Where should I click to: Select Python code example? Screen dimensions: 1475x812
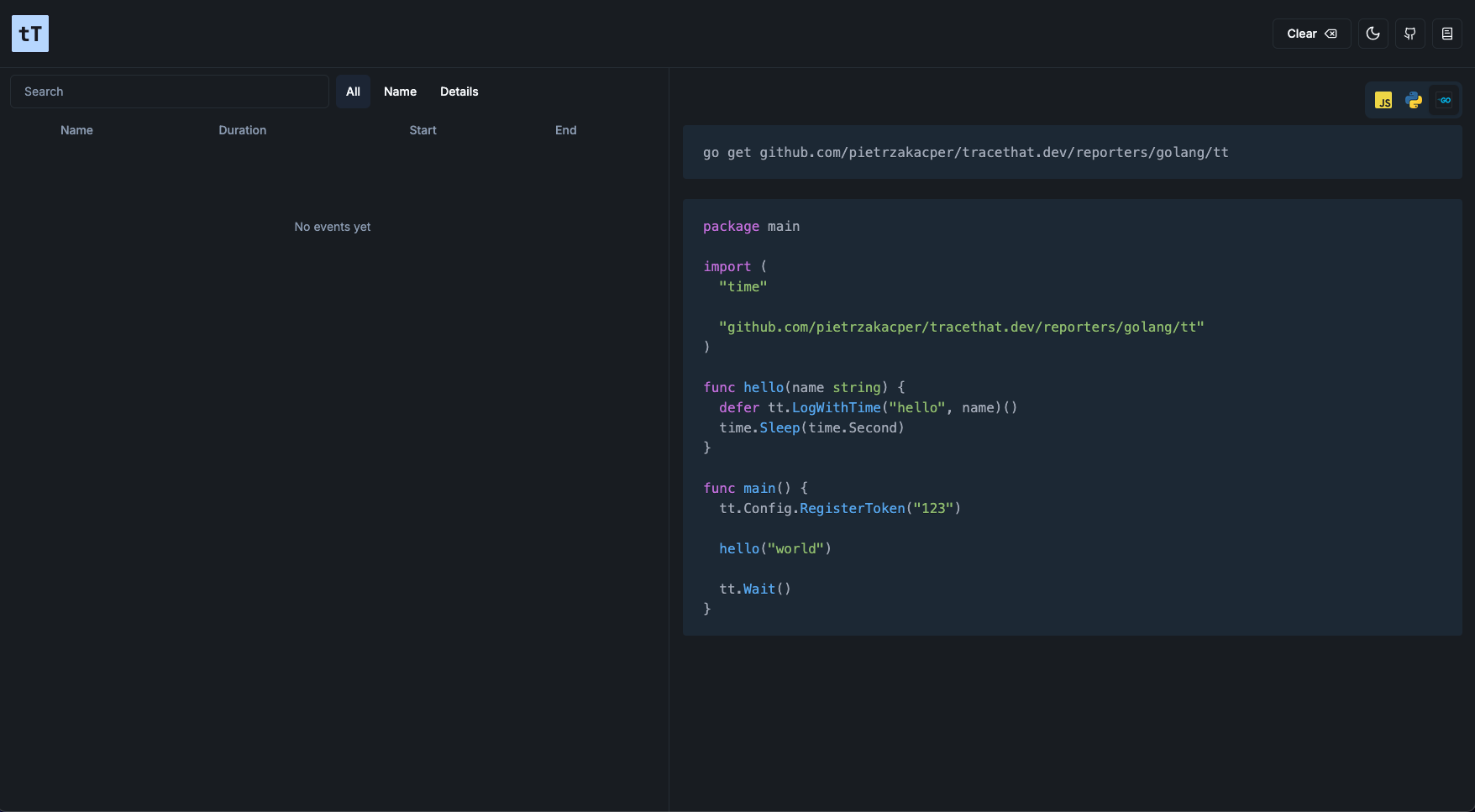point(1414,101)
